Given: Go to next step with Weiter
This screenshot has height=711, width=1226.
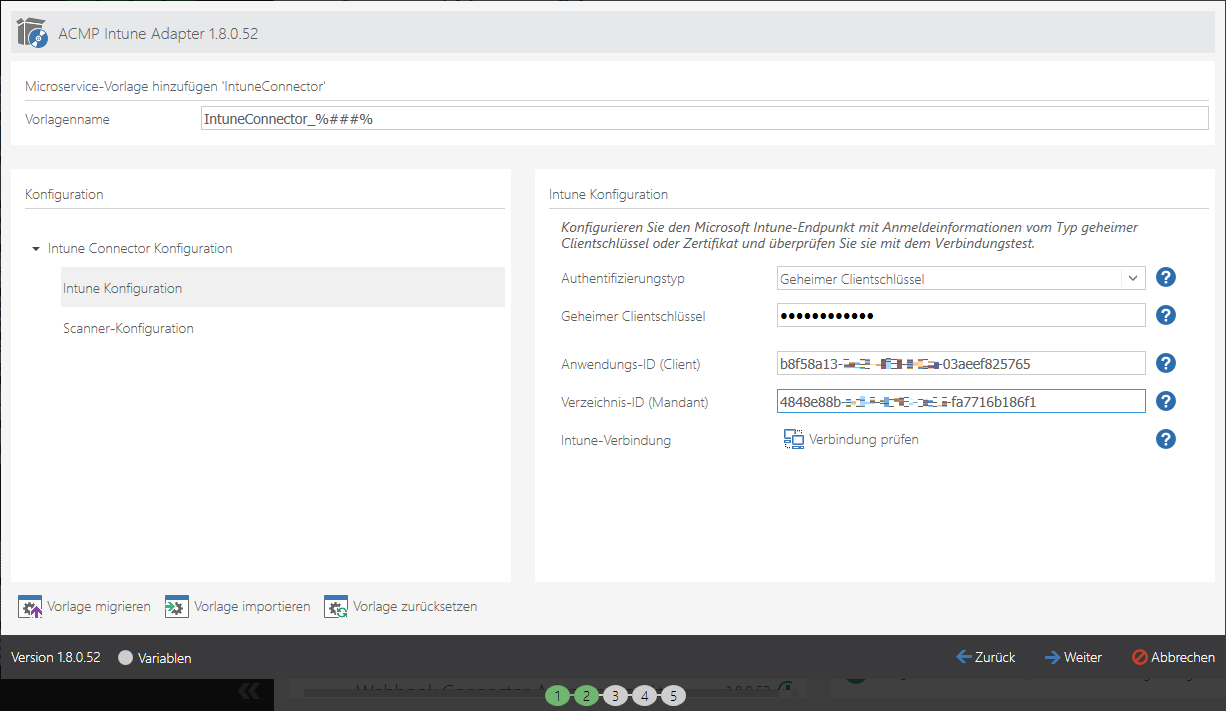Looking at the screenshot, I should click(x=1073, y=657).
